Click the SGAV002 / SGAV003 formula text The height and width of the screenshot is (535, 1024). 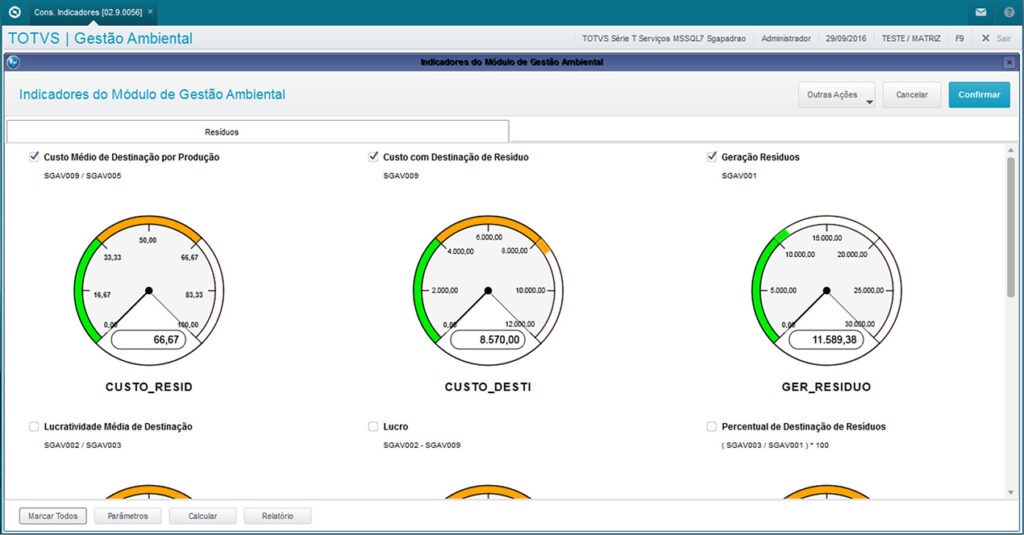(x=82, y=445)
